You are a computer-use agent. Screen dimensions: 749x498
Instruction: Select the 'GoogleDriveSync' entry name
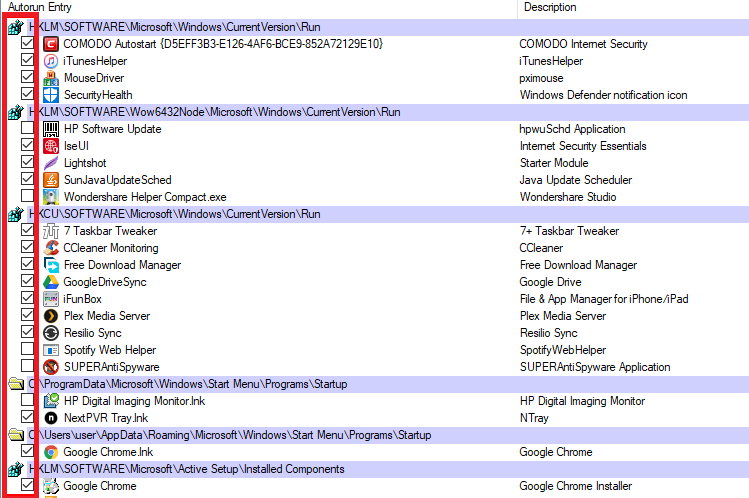click(105, 282)
